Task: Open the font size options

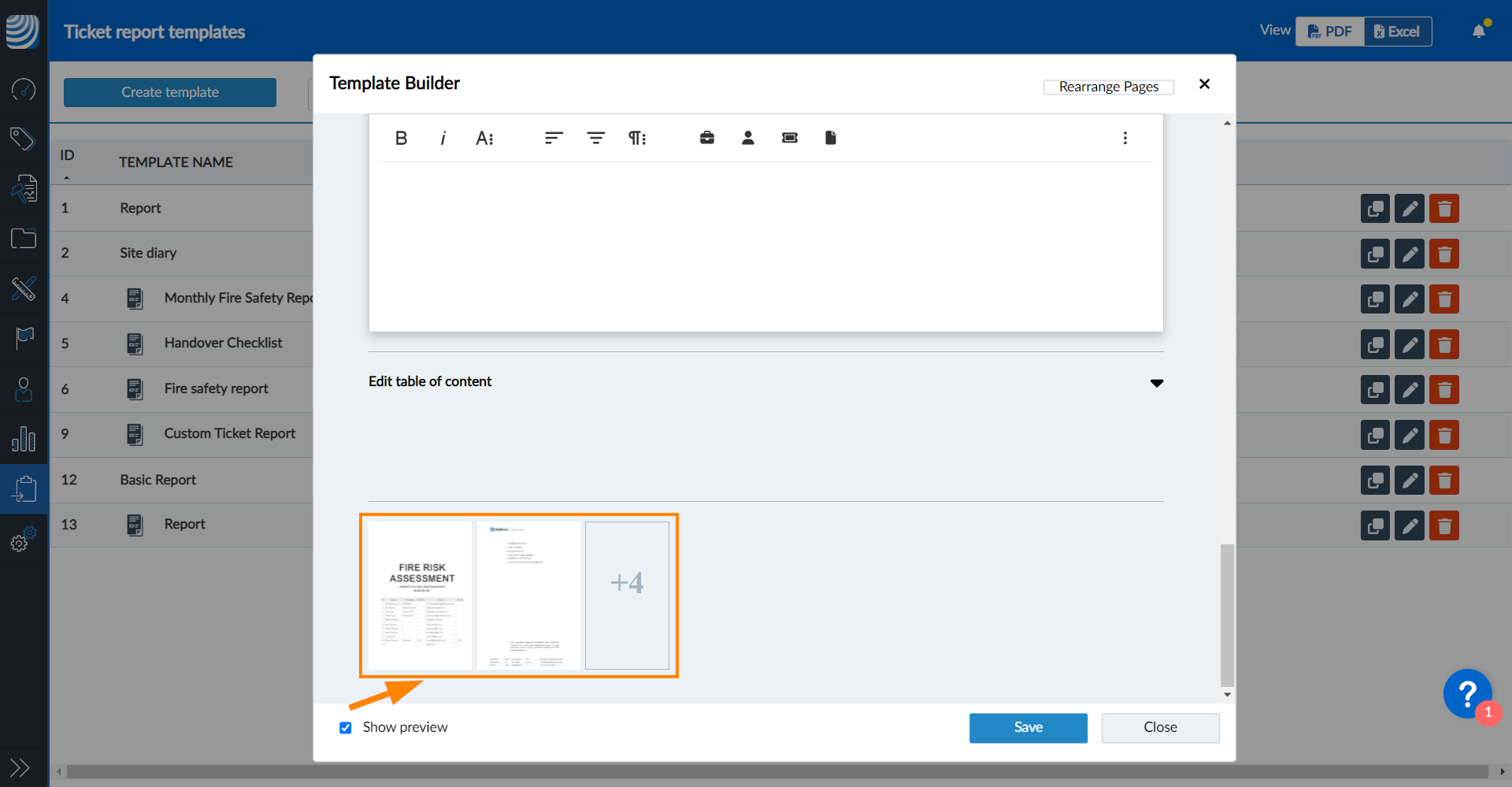Action: pos(484,139)
